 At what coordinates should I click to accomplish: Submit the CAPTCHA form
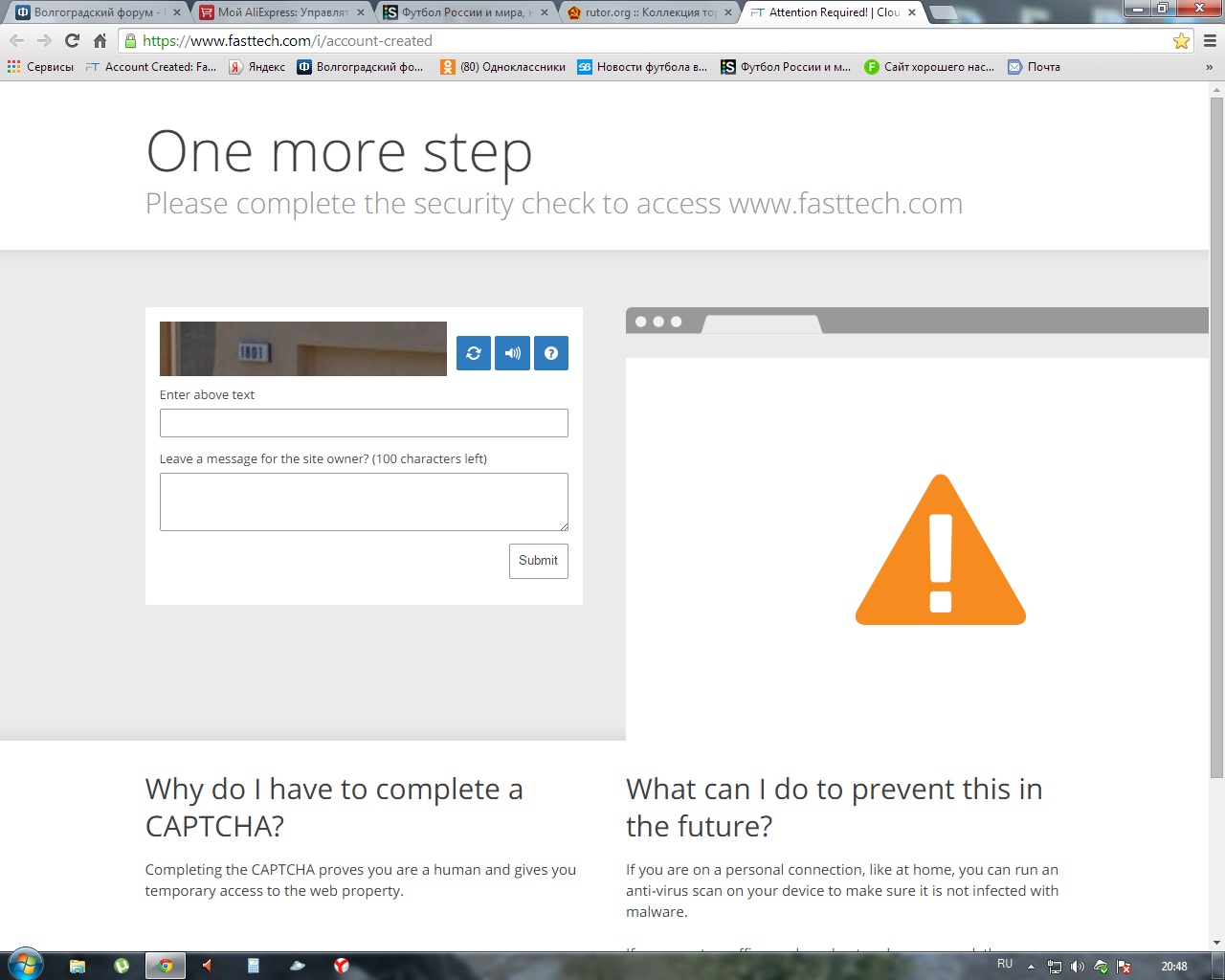539,561
